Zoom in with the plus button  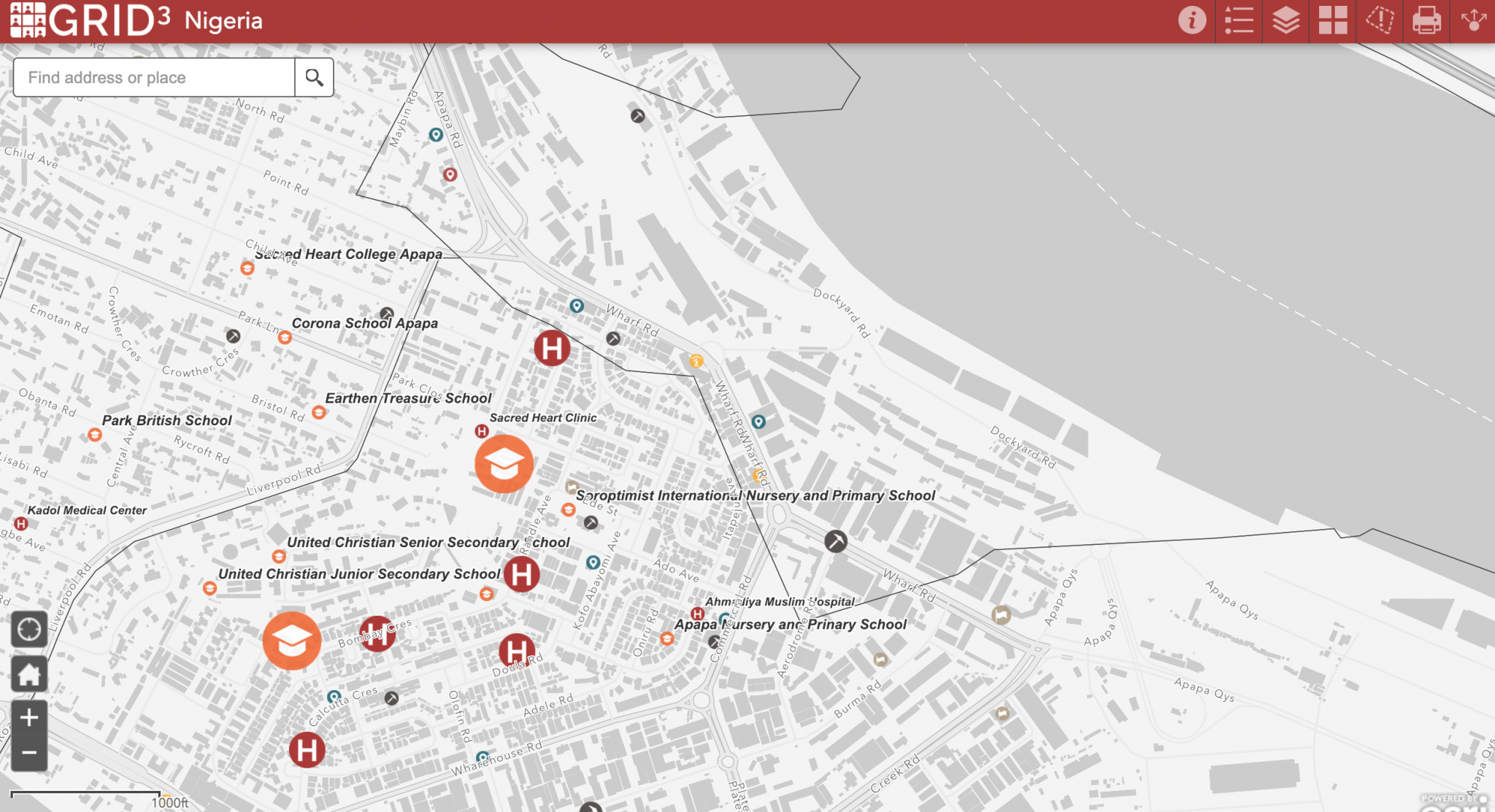tap(29, 718)
